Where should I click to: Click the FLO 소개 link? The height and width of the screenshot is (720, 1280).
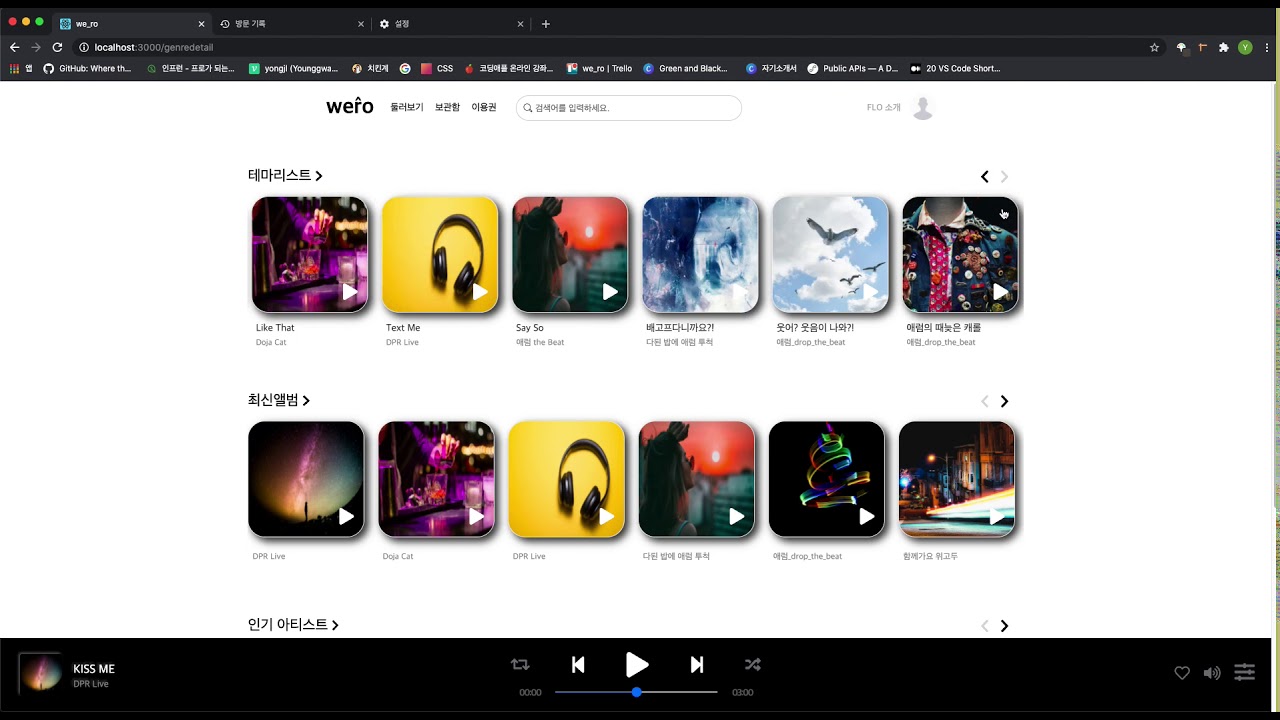(883, 108)
